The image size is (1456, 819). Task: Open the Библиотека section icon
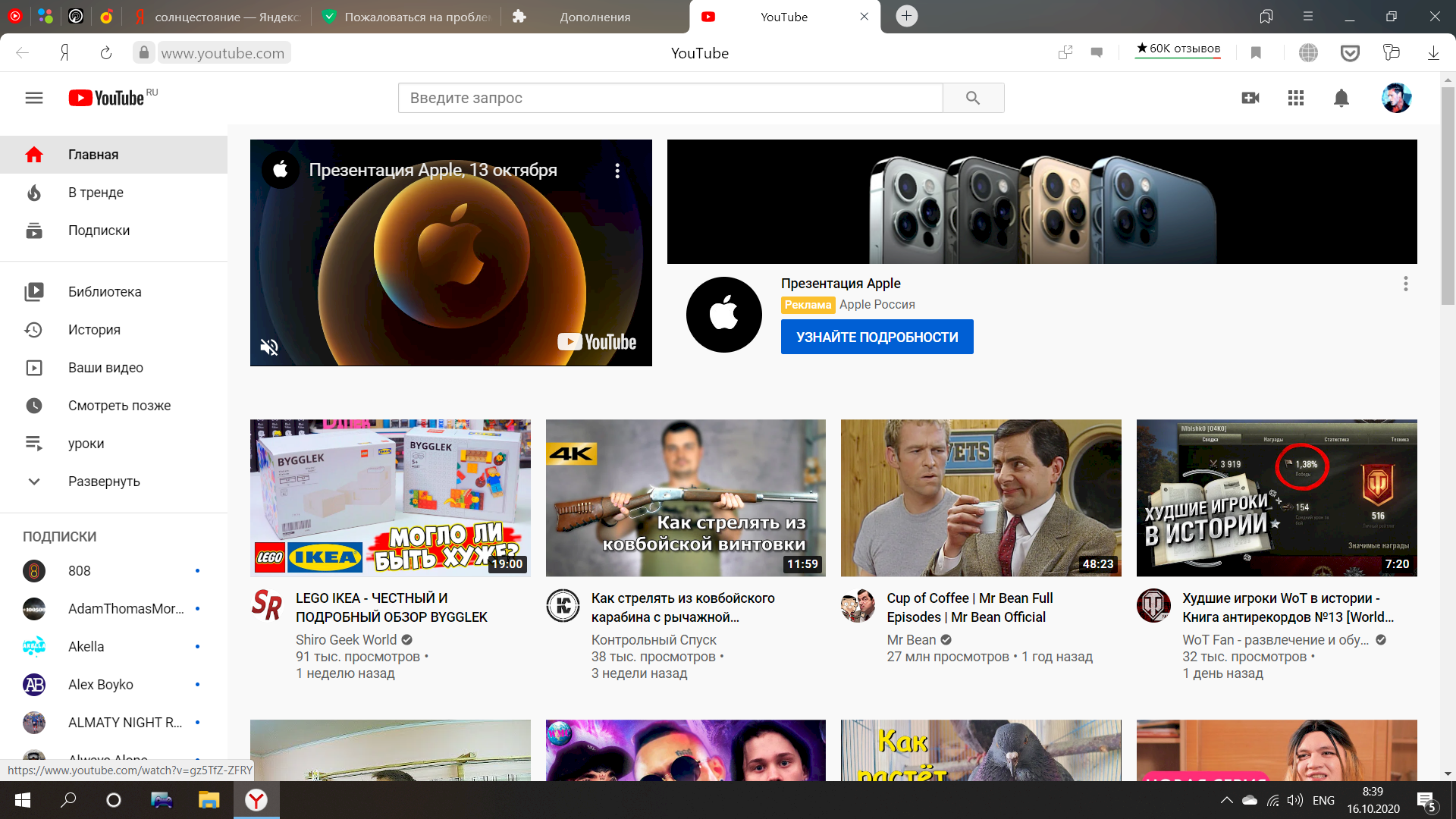(34, 291)
